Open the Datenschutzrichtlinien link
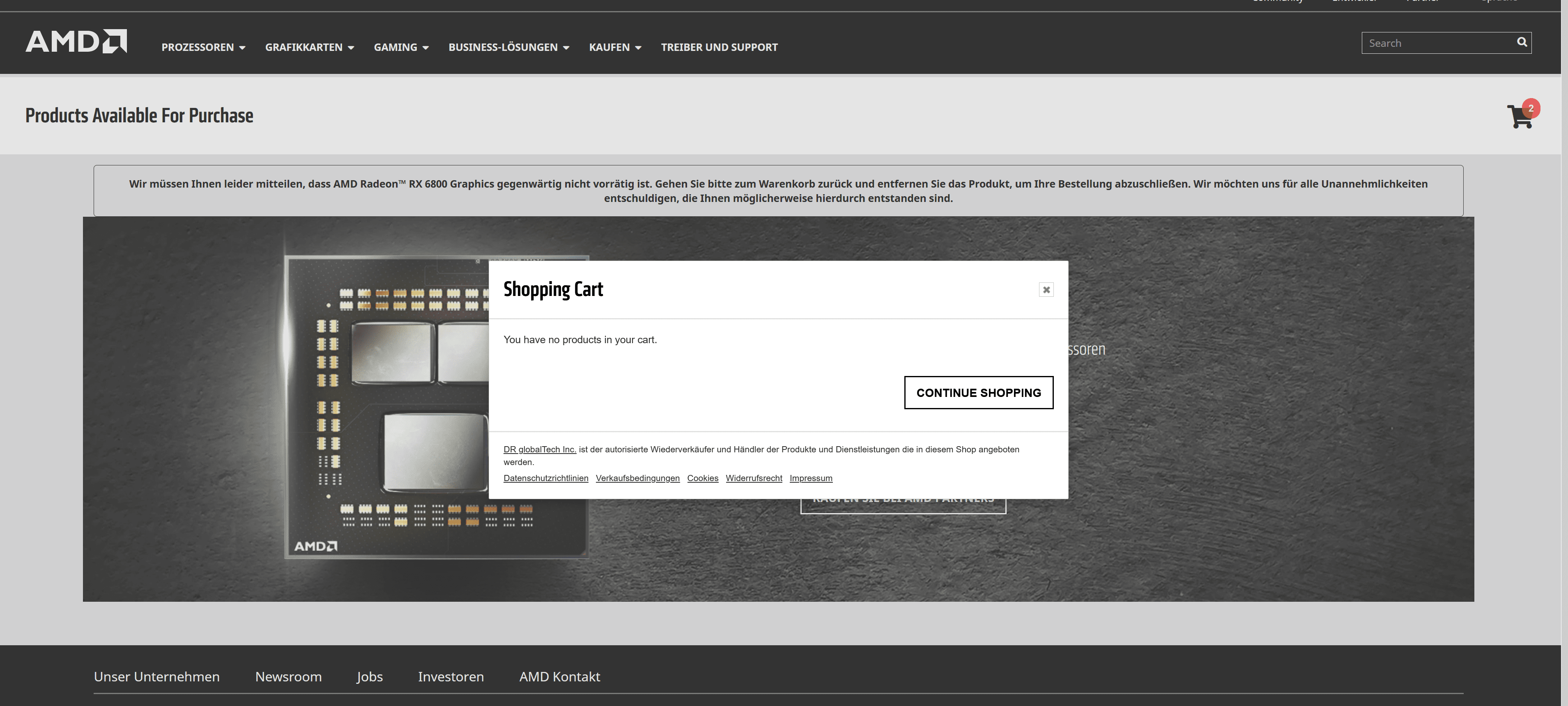The image size is (1568, 706). 545,478
